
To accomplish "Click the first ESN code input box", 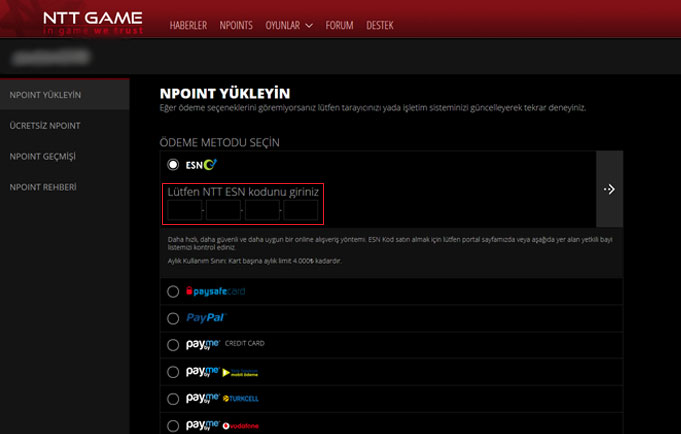I will click(x=184, y=210).
